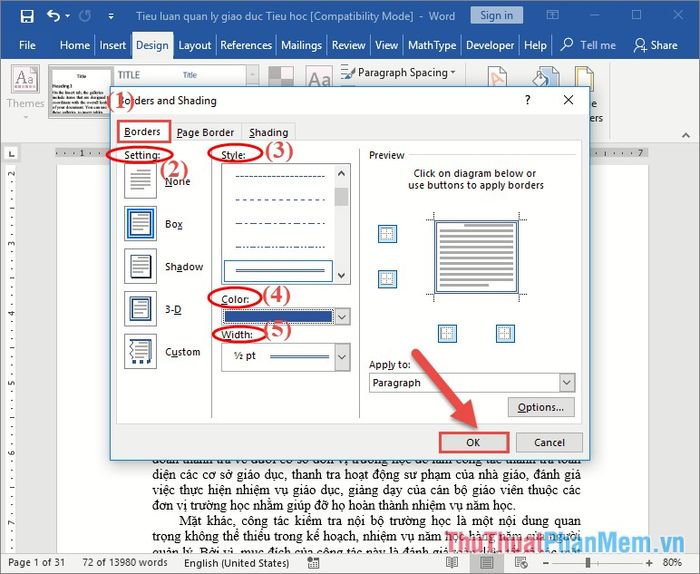
Task: Click the Undo arrow icon
Action: 53,16
